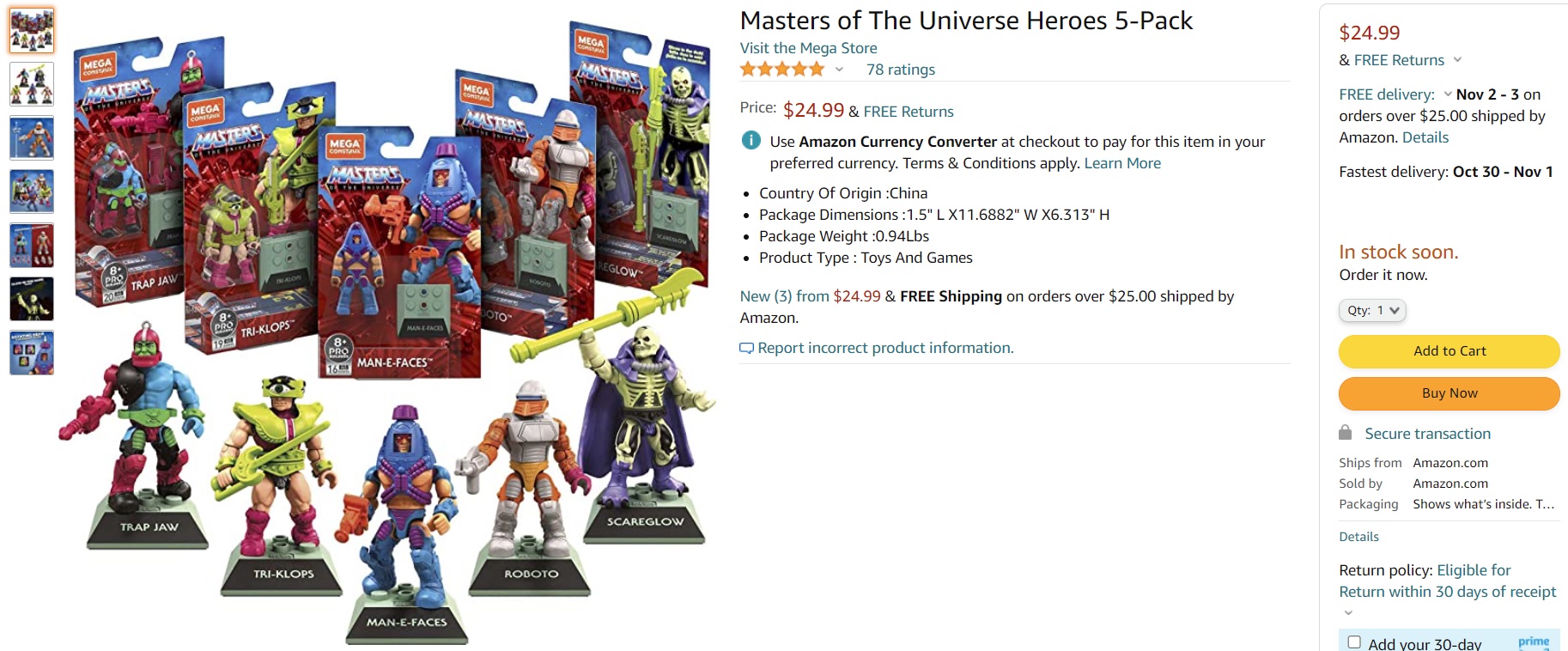Viewport: 1568px width, 651px height.
Task: Expand the FREE Returns chevron in buy box
Action: [1457, 60]
